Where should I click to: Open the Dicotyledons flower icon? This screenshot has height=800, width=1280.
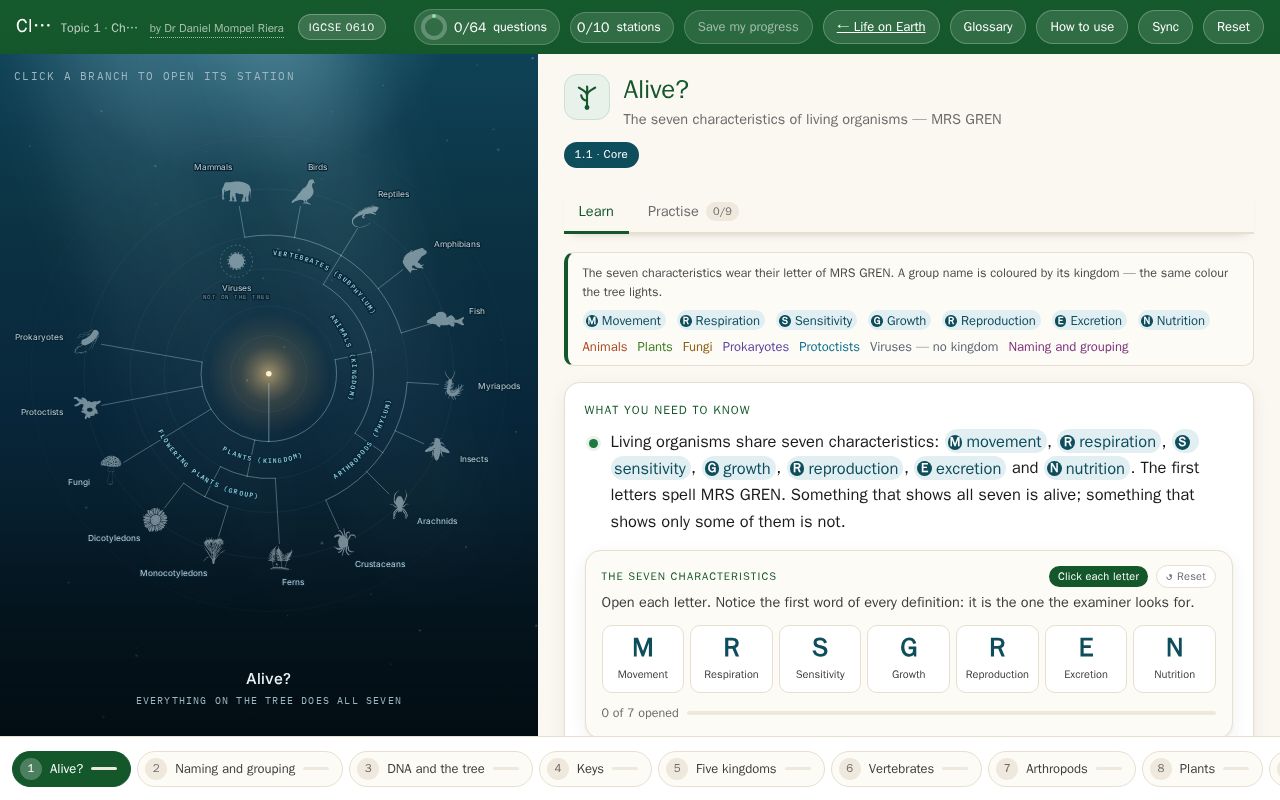(x=155, y=520)
